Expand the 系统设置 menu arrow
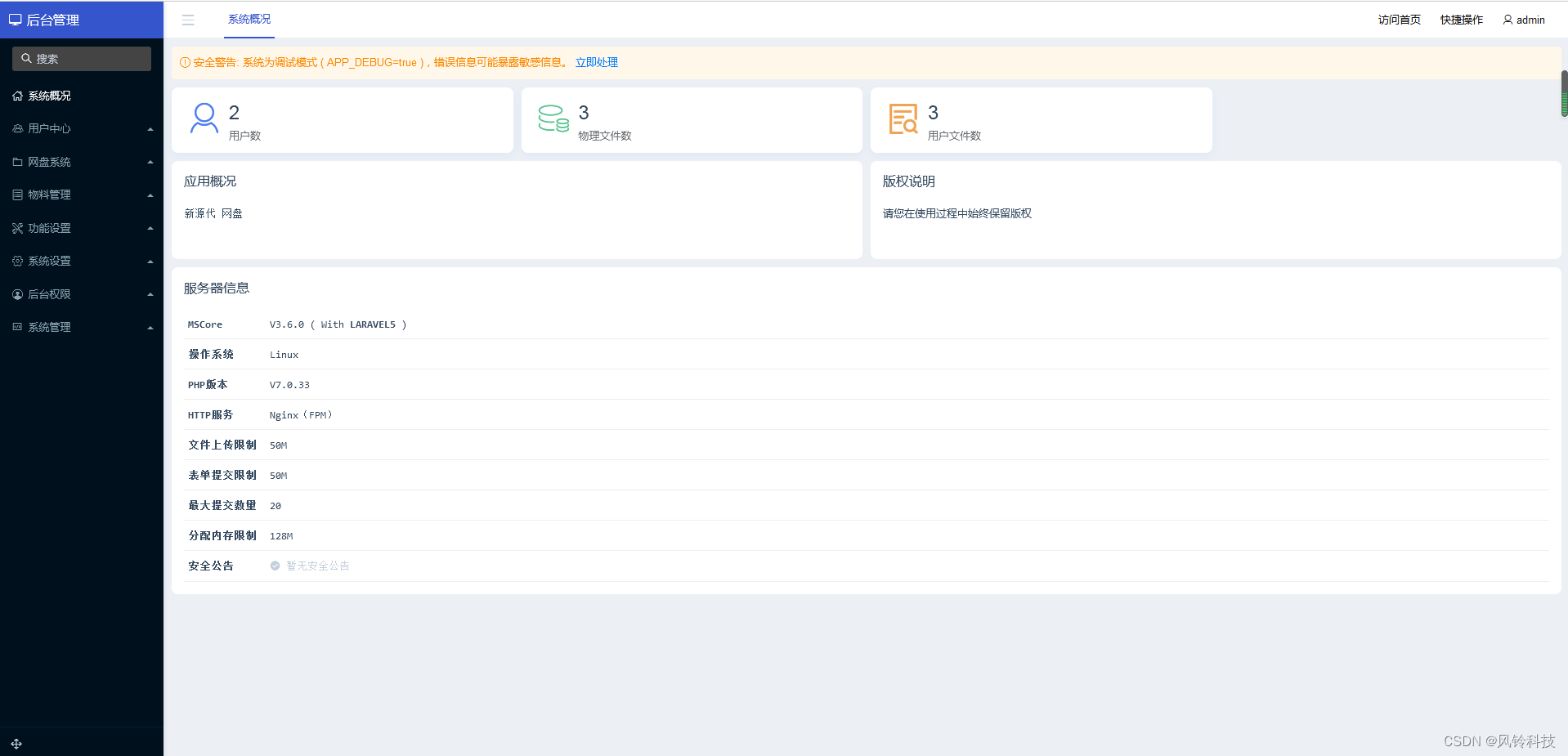This screenshot has width=1568, height=756. tap(150, 262)
